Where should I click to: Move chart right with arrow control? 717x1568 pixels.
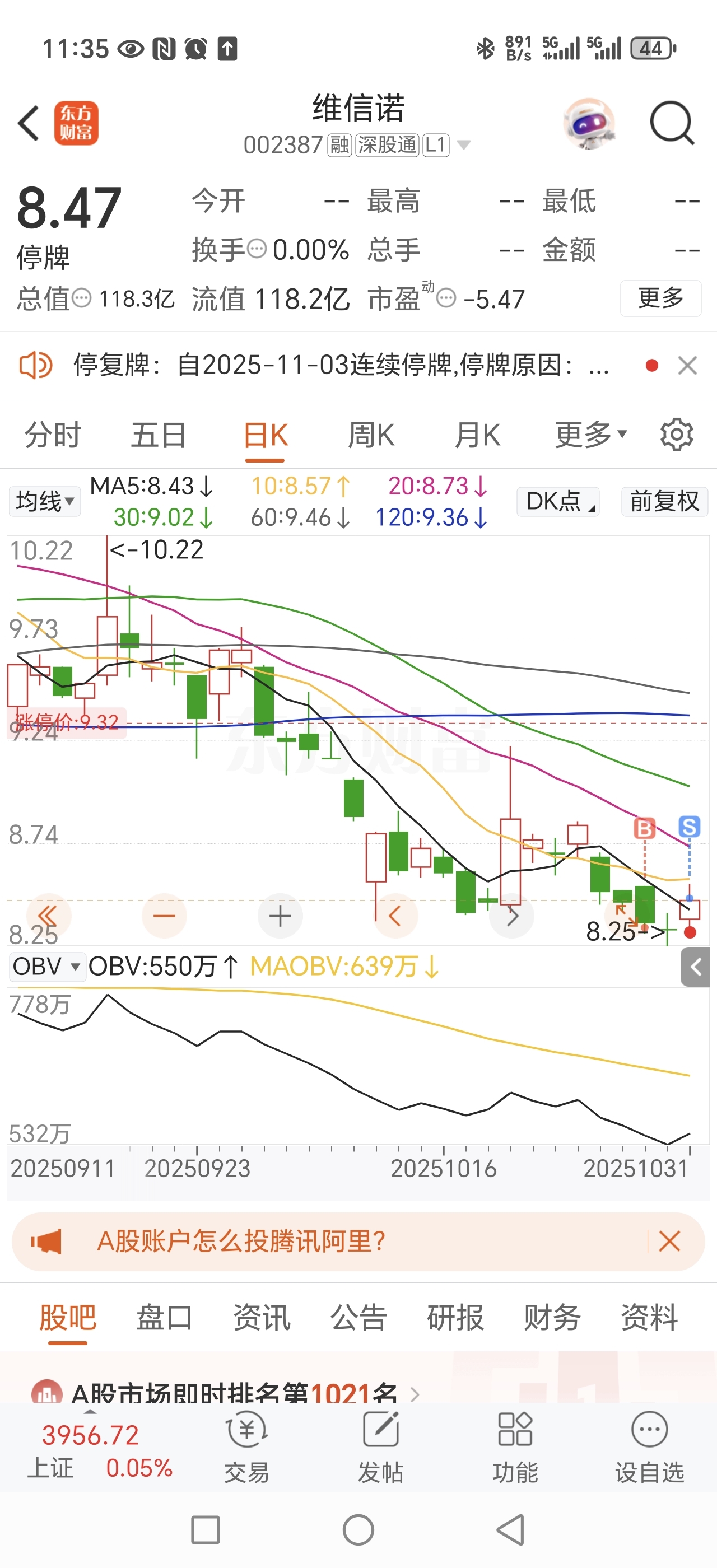pos(512,916)
